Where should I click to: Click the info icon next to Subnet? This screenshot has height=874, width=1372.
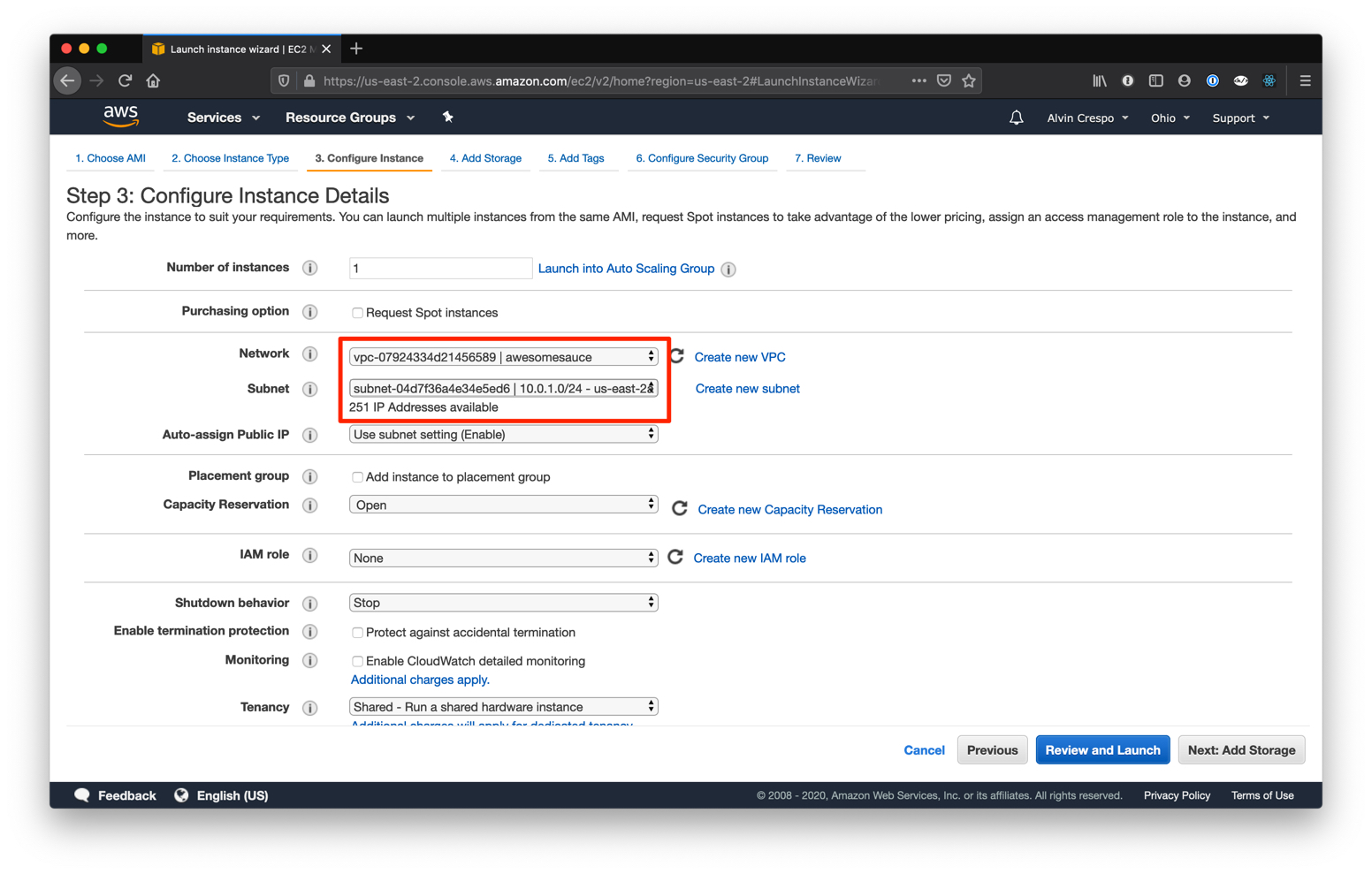[309, 389]
